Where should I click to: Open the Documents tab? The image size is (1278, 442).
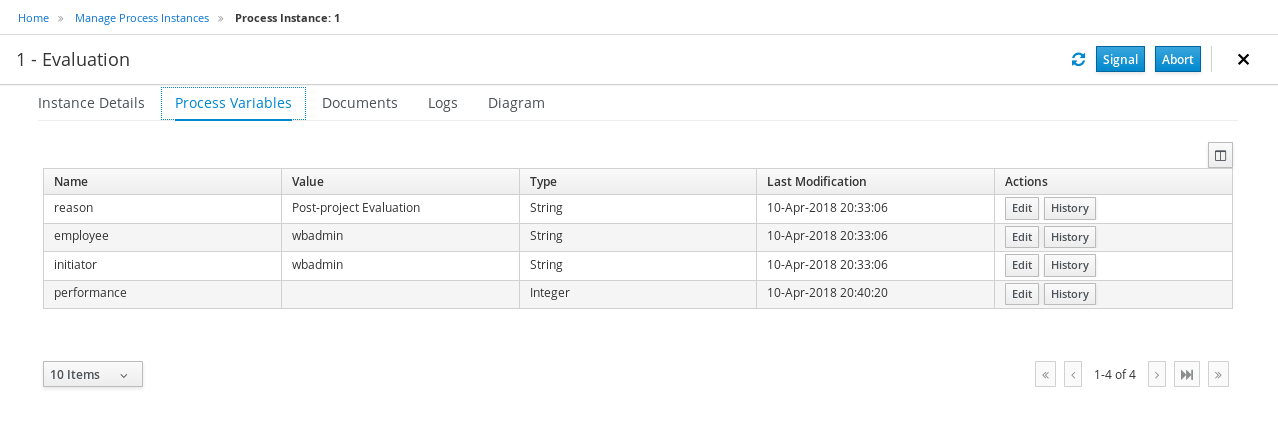pyautogui.click(x=360, y=103)
